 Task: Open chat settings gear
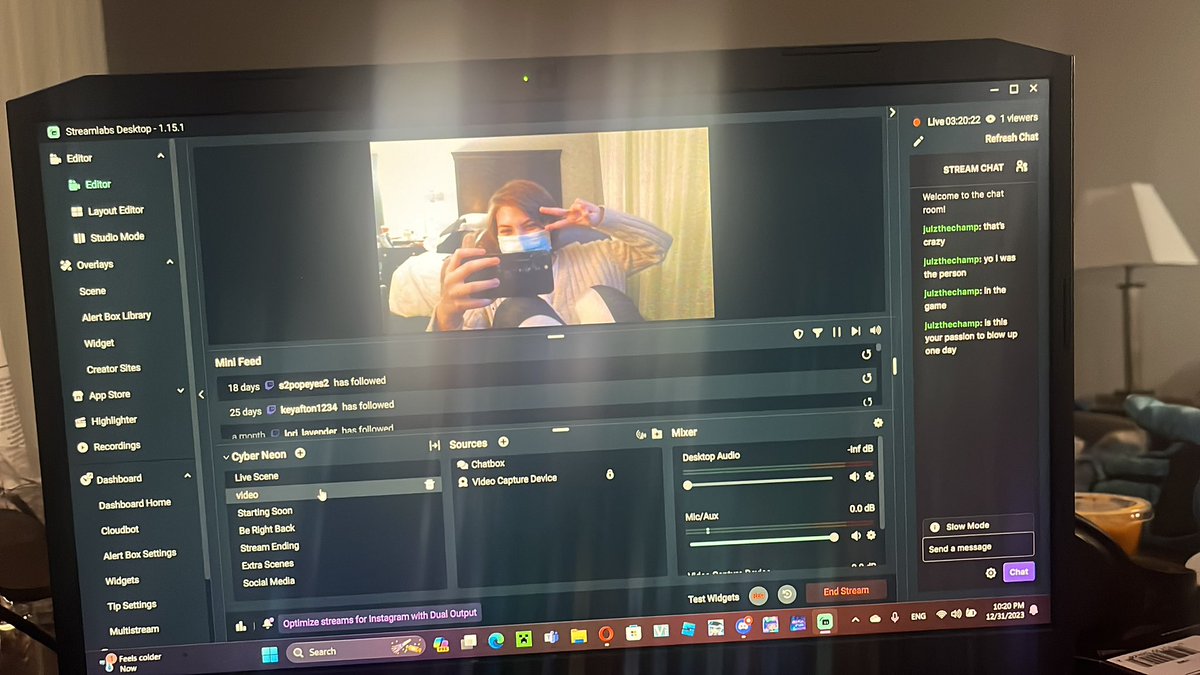(991, 573)
